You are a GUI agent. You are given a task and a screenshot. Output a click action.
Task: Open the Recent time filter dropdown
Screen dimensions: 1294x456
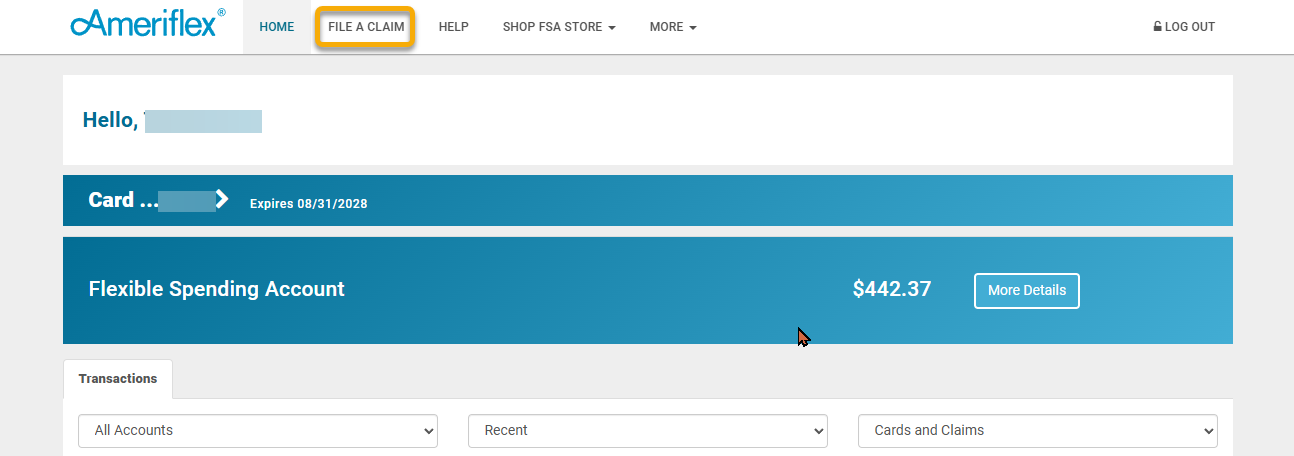point(648,431)
